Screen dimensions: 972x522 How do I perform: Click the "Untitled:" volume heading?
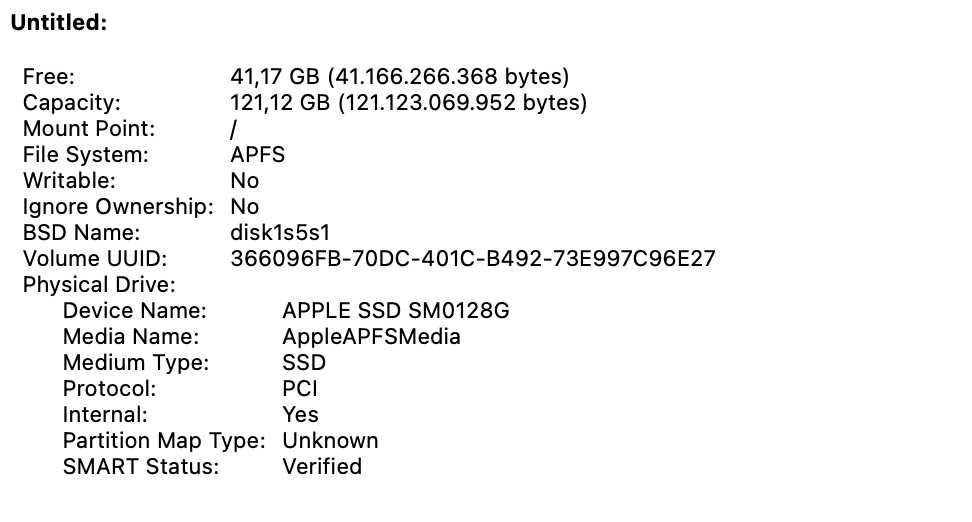[58, 23]
